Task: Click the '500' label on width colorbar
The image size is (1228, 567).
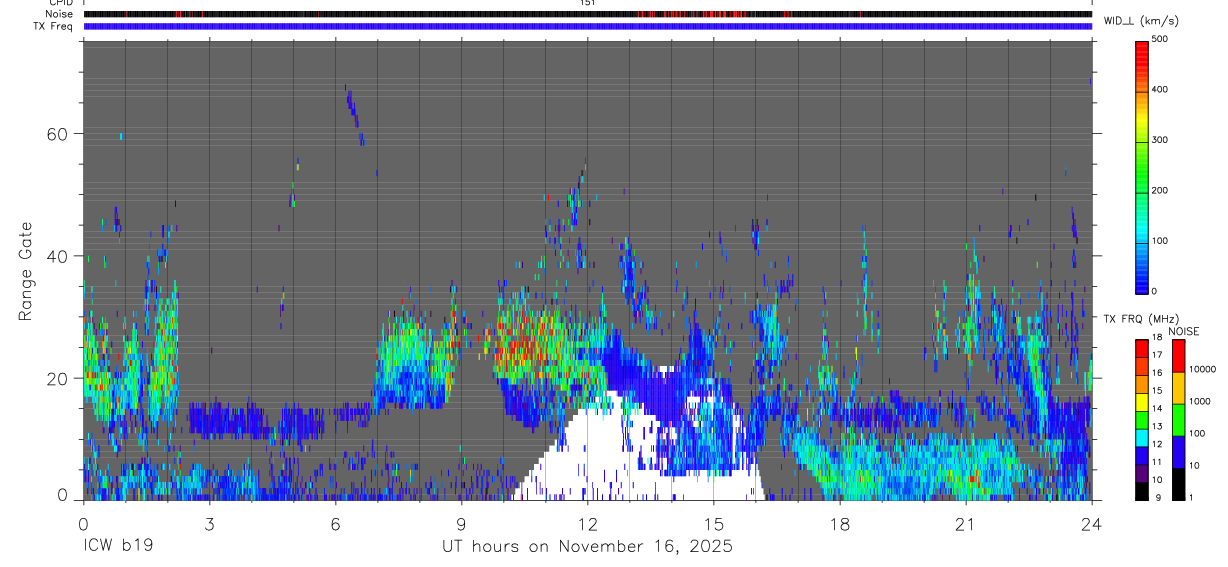Action: coord(1160,39)
